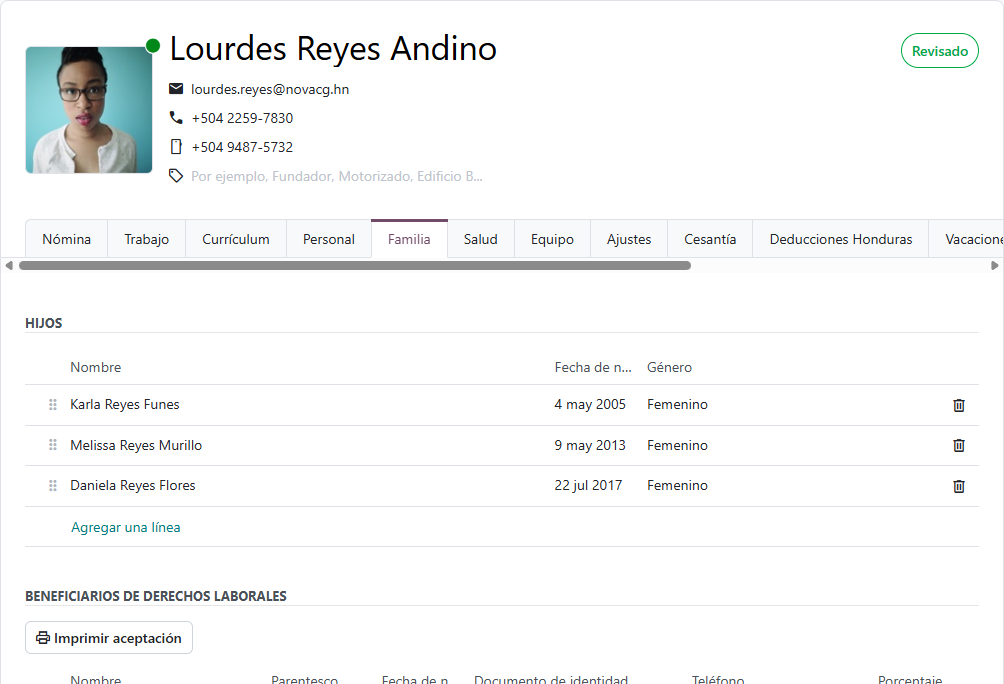Viewport: 1004px width, 684px height.
Task: Select the name Melissa Reyes Murillo
Action: [136, 445]
